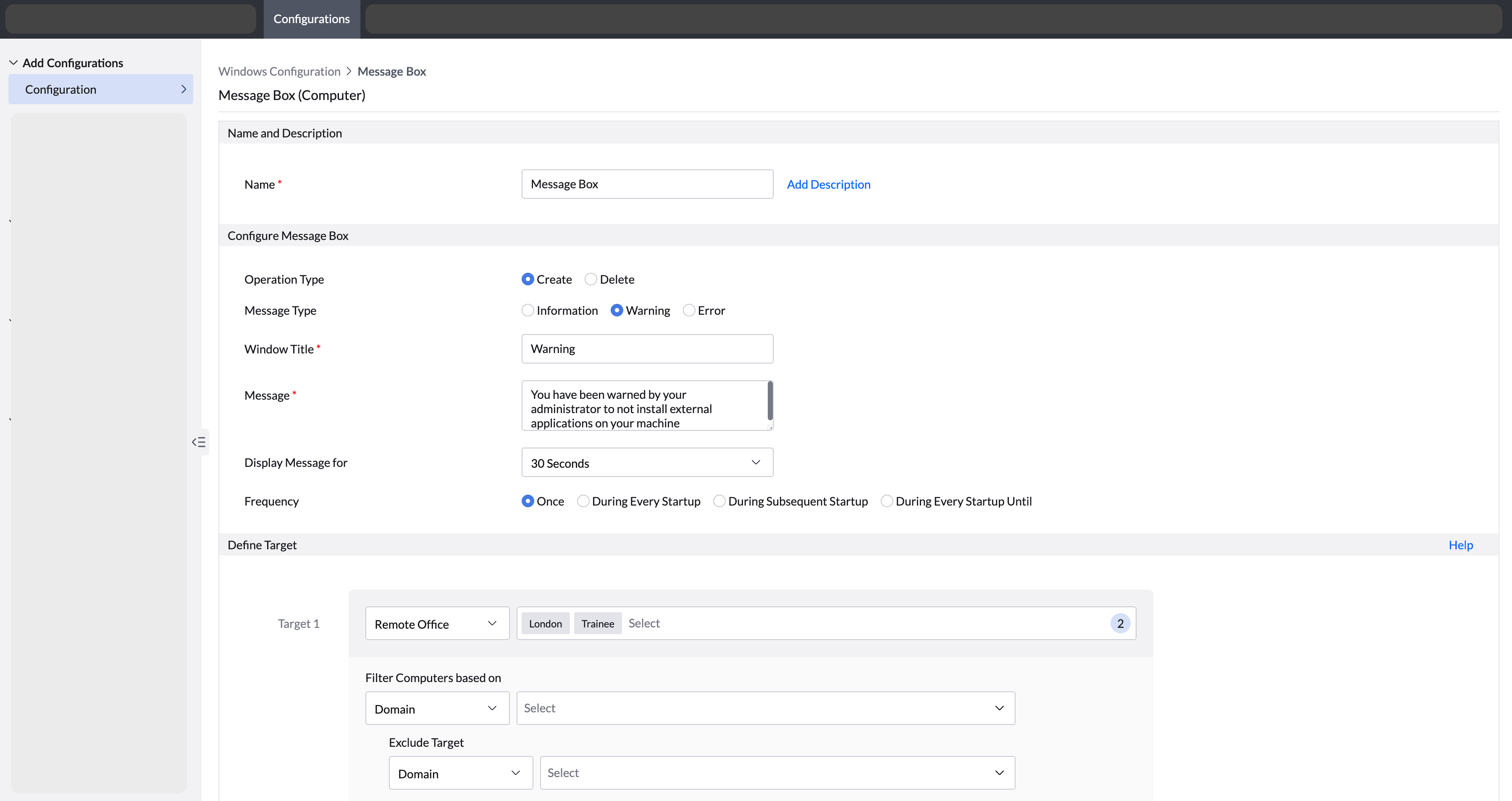The image size is (1512, 801).
Task: Open the Remote Office target type dropdown
Action: pyautogui.click(x=437, y=624)
